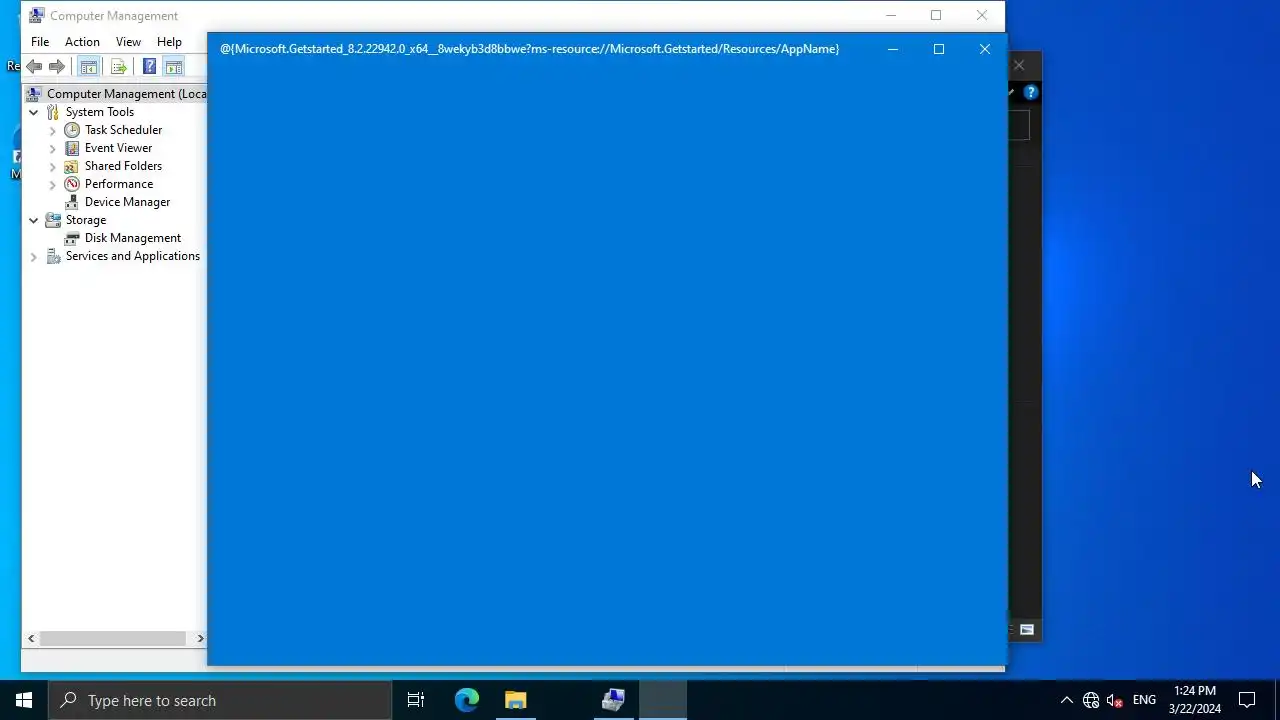The width and height of the screenshot is (1280, 720).
Task: Click the network status tray icon
Action: click(x=1091, y=700)
